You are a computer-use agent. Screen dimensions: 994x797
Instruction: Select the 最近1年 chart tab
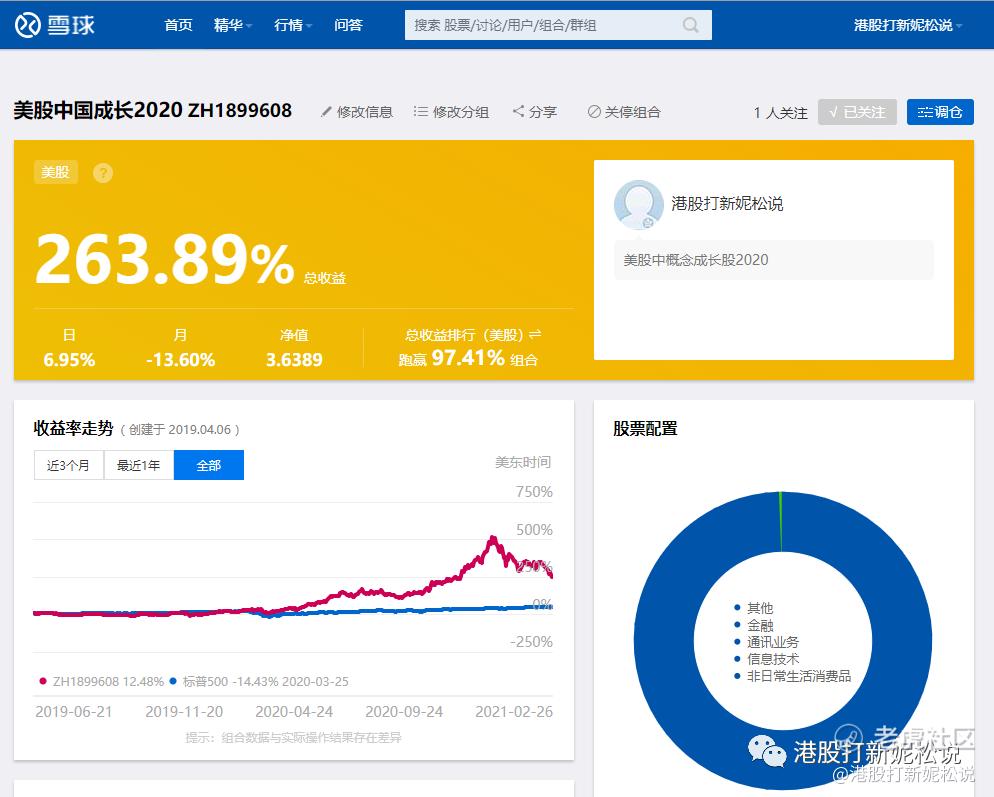point(138,465)
